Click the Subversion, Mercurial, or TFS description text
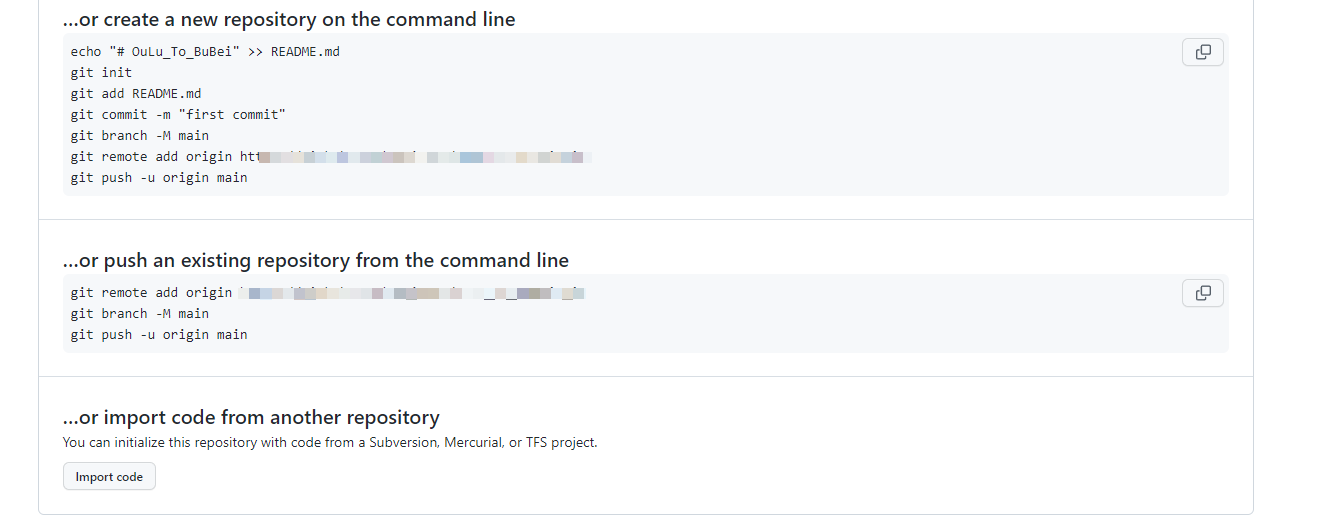Image resolution: width=1329 pixels, height=529 pixels. coord(330,442)
